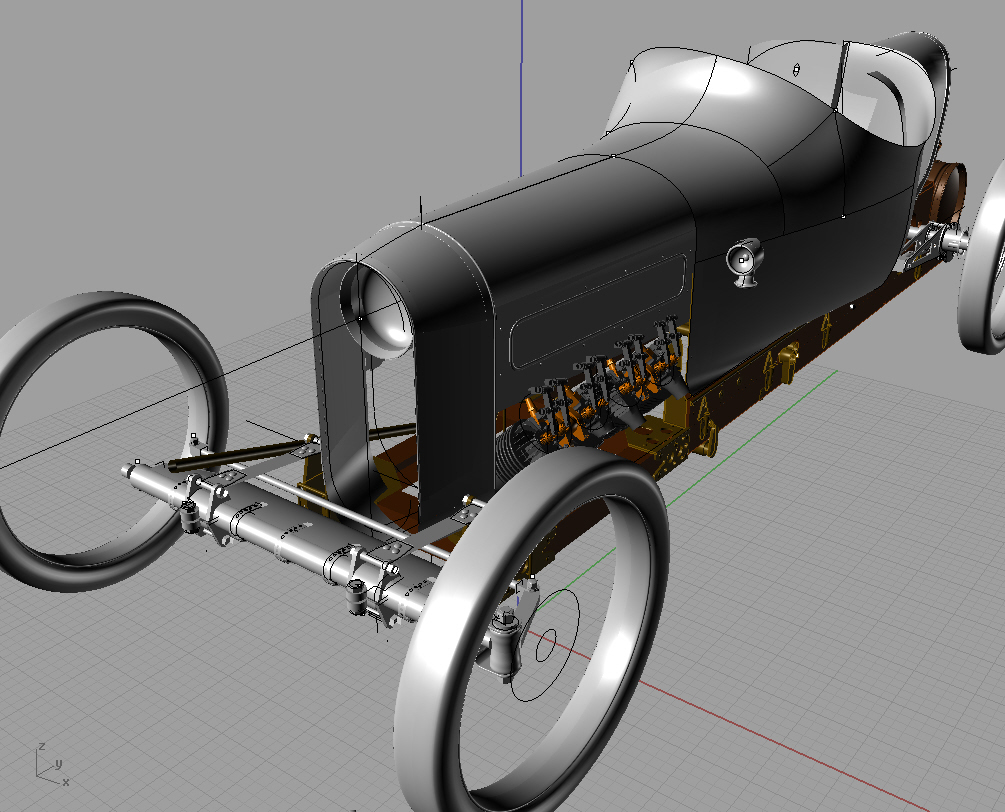Screen dimensions: 1005x812
Task: Select the hood side panel with rounded outline
Action: point(597,311)
